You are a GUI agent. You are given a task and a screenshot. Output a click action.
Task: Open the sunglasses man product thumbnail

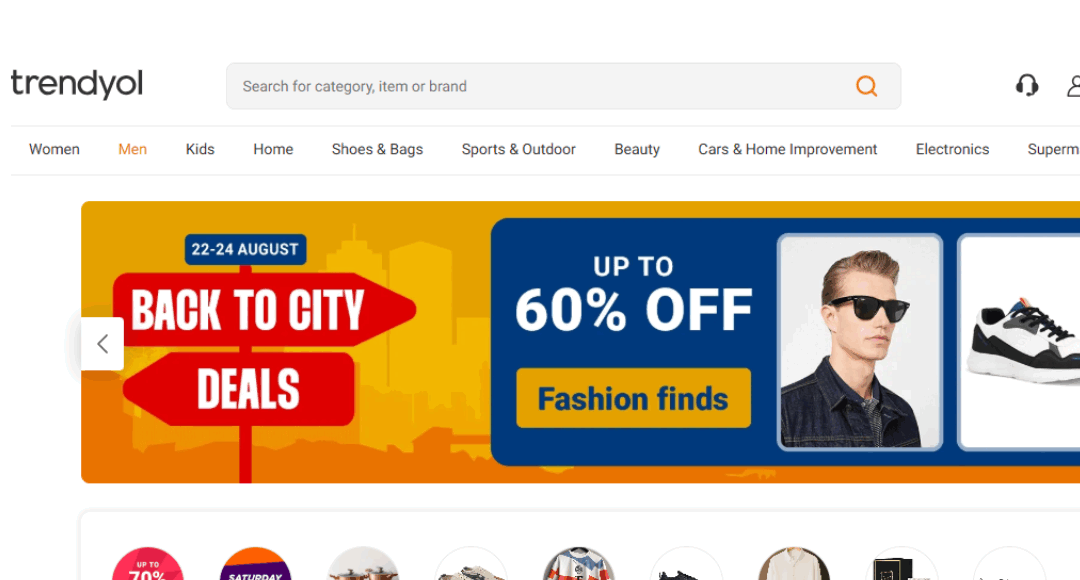(x=860, y=342)
